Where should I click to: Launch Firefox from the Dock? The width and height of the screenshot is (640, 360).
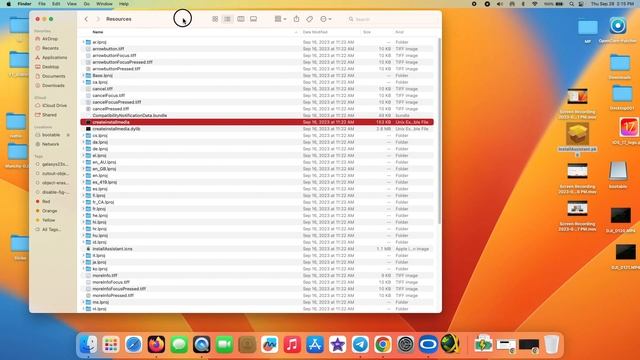(156, 344)
